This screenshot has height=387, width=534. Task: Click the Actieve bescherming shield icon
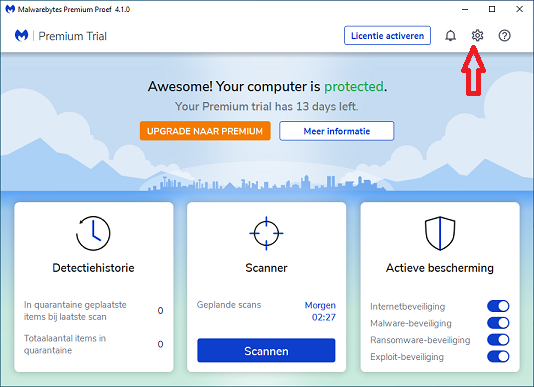click(x=440, y=233)
